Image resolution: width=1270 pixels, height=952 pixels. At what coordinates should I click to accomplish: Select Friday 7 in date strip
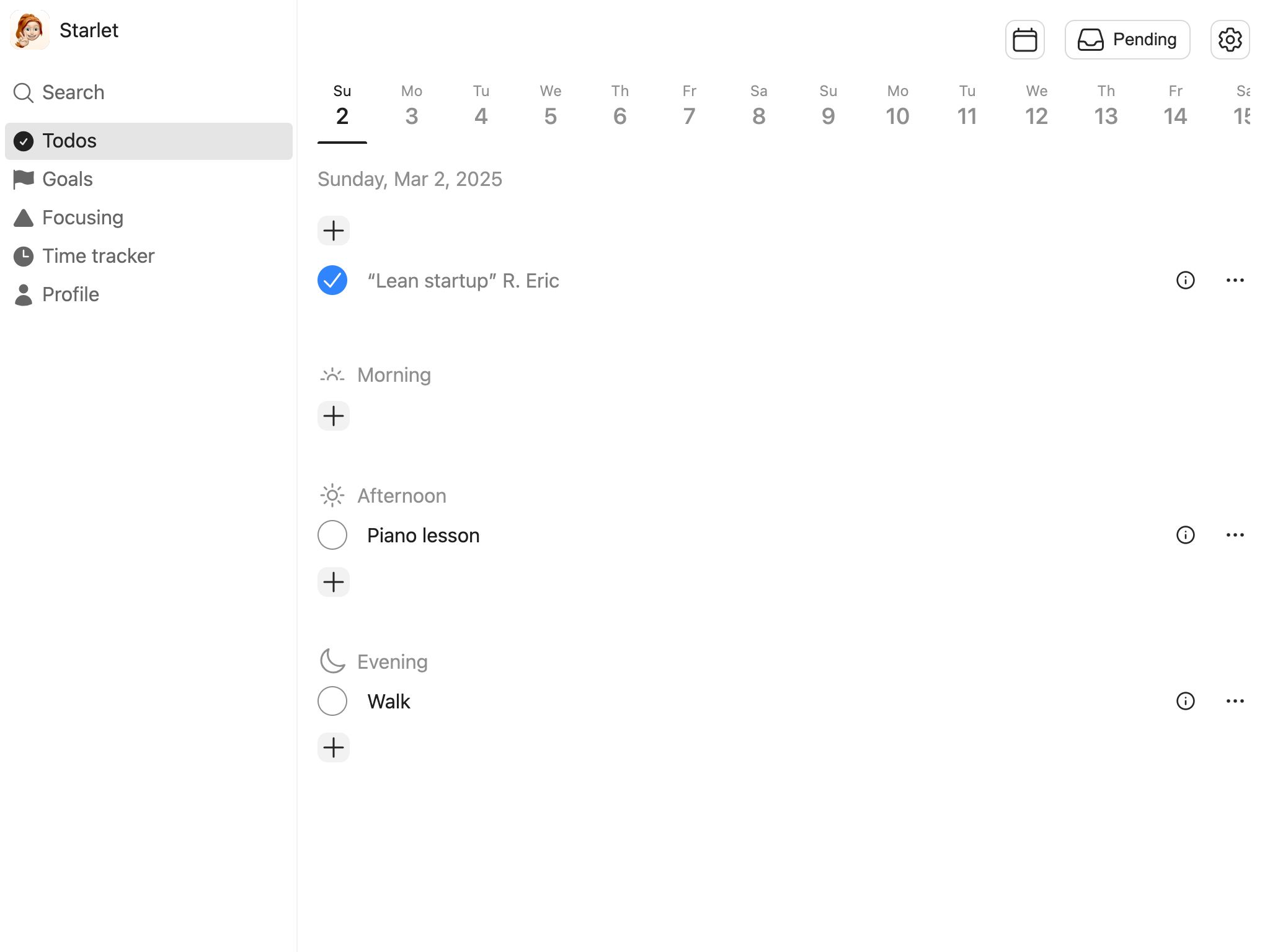coord(690,105)
